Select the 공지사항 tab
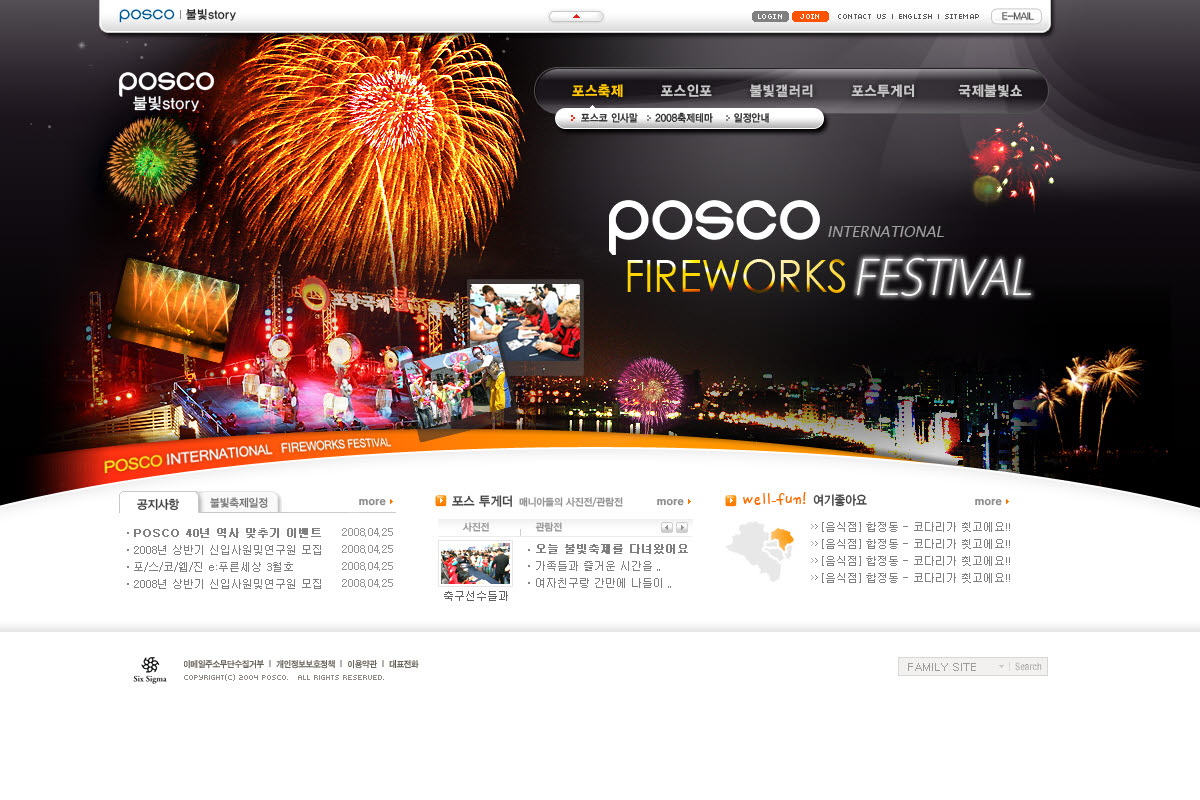Image resolution: width=1200 pixels, height=800 pixels. tap(158, 503)
